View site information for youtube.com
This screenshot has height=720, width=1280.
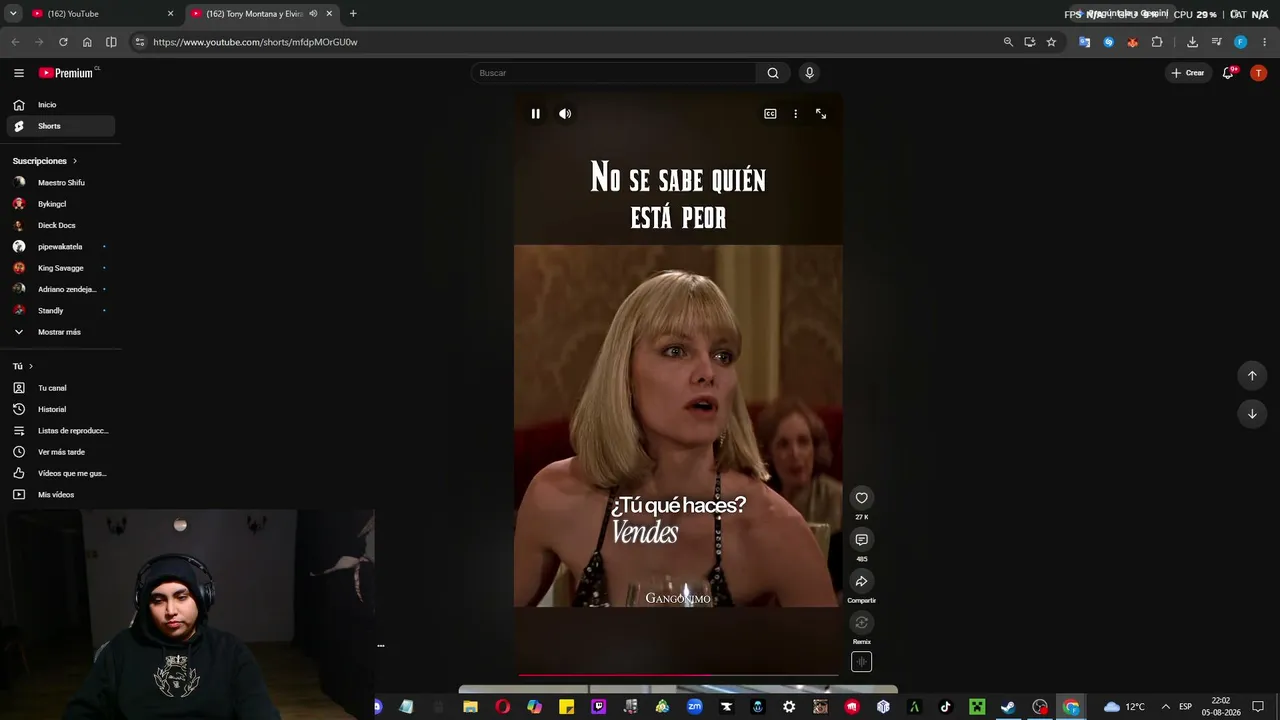pyautogui.click(x=140, y=42)
